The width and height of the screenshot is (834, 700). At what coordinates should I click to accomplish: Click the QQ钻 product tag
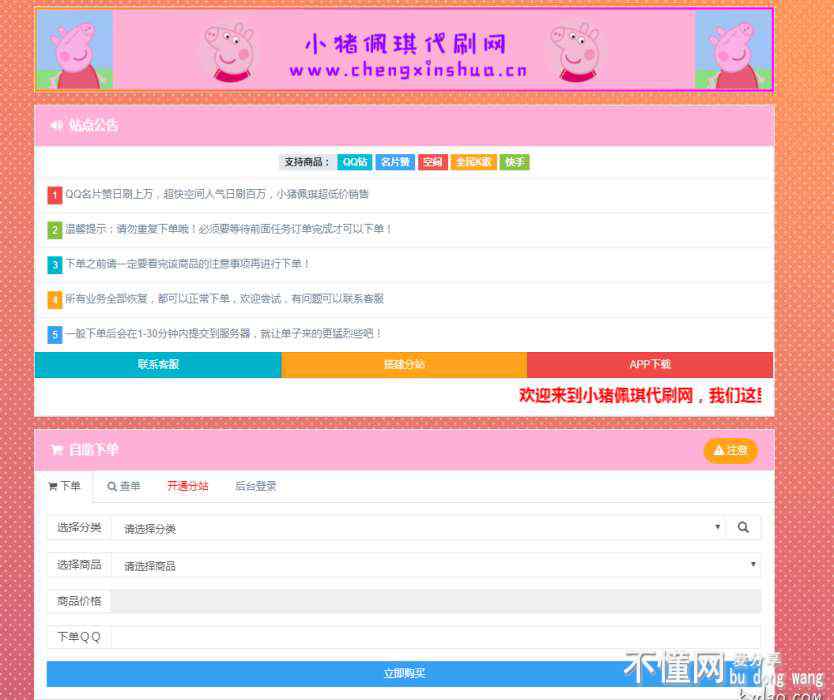pyautogui.click(x=354, y=162)
